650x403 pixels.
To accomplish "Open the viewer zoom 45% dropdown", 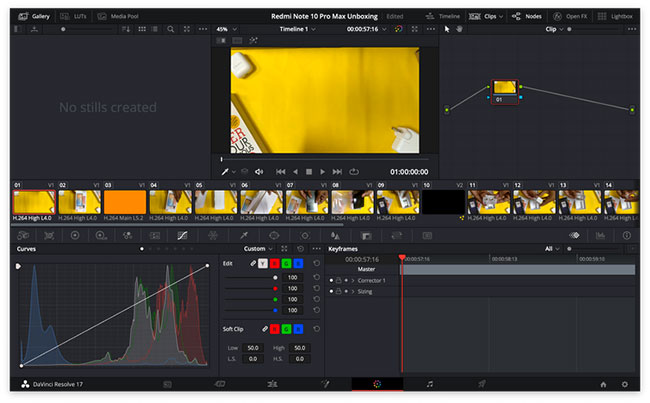I will tap(227, 29).
